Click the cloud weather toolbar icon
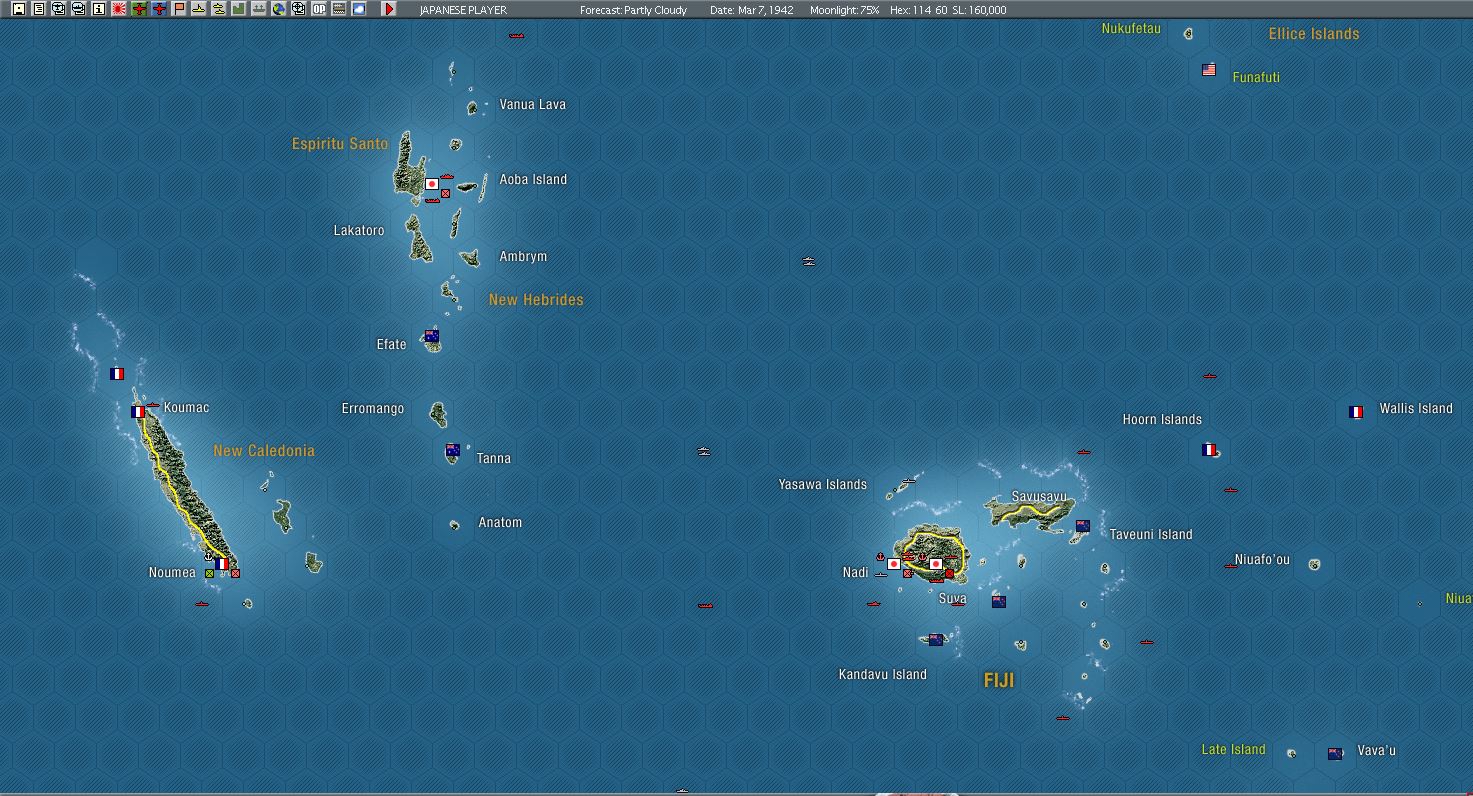1473x796 pixels. tap(359, 9)
